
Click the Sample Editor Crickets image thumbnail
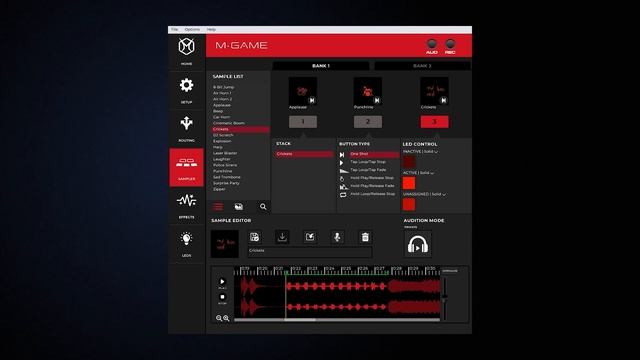[224, 244]
